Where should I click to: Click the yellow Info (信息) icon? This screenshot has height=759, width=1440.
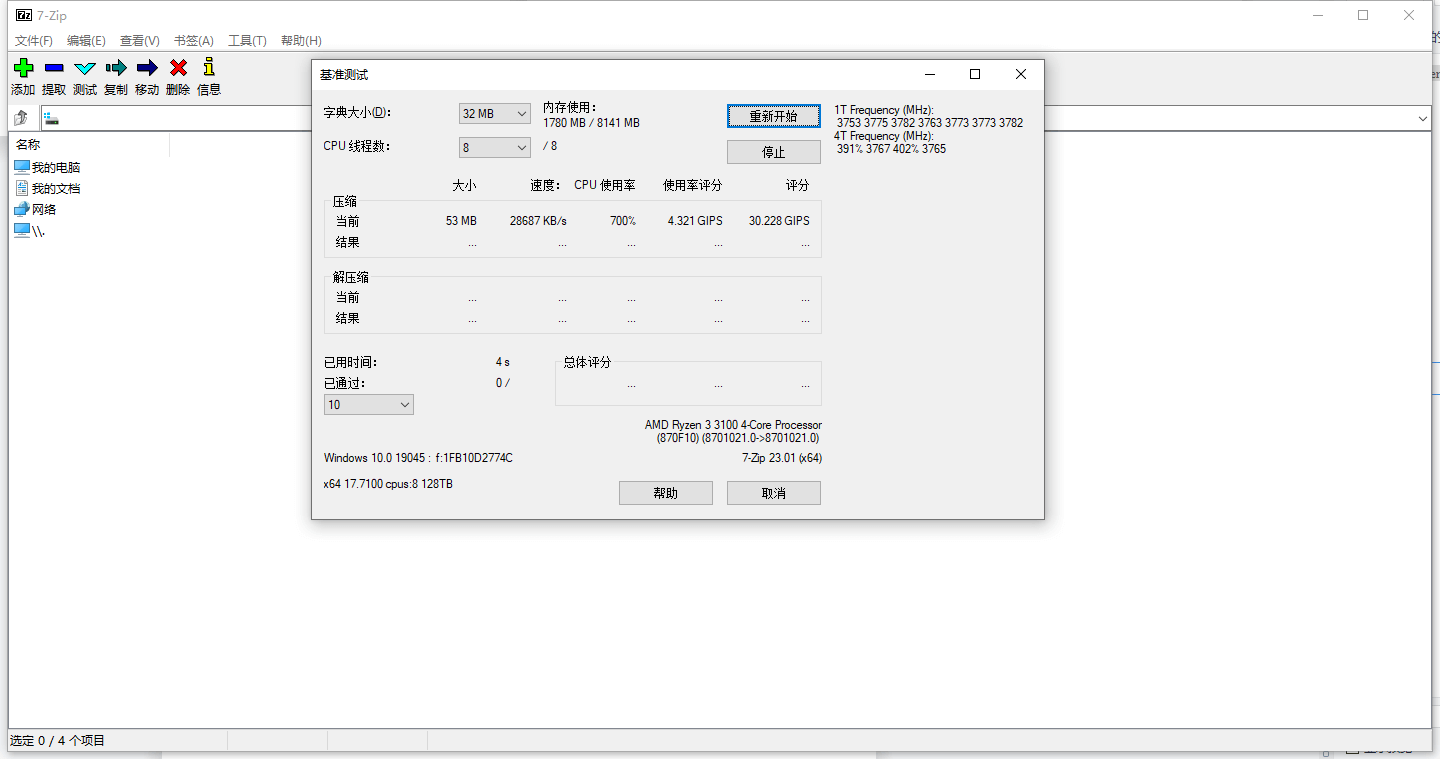(x=209, y=68)
